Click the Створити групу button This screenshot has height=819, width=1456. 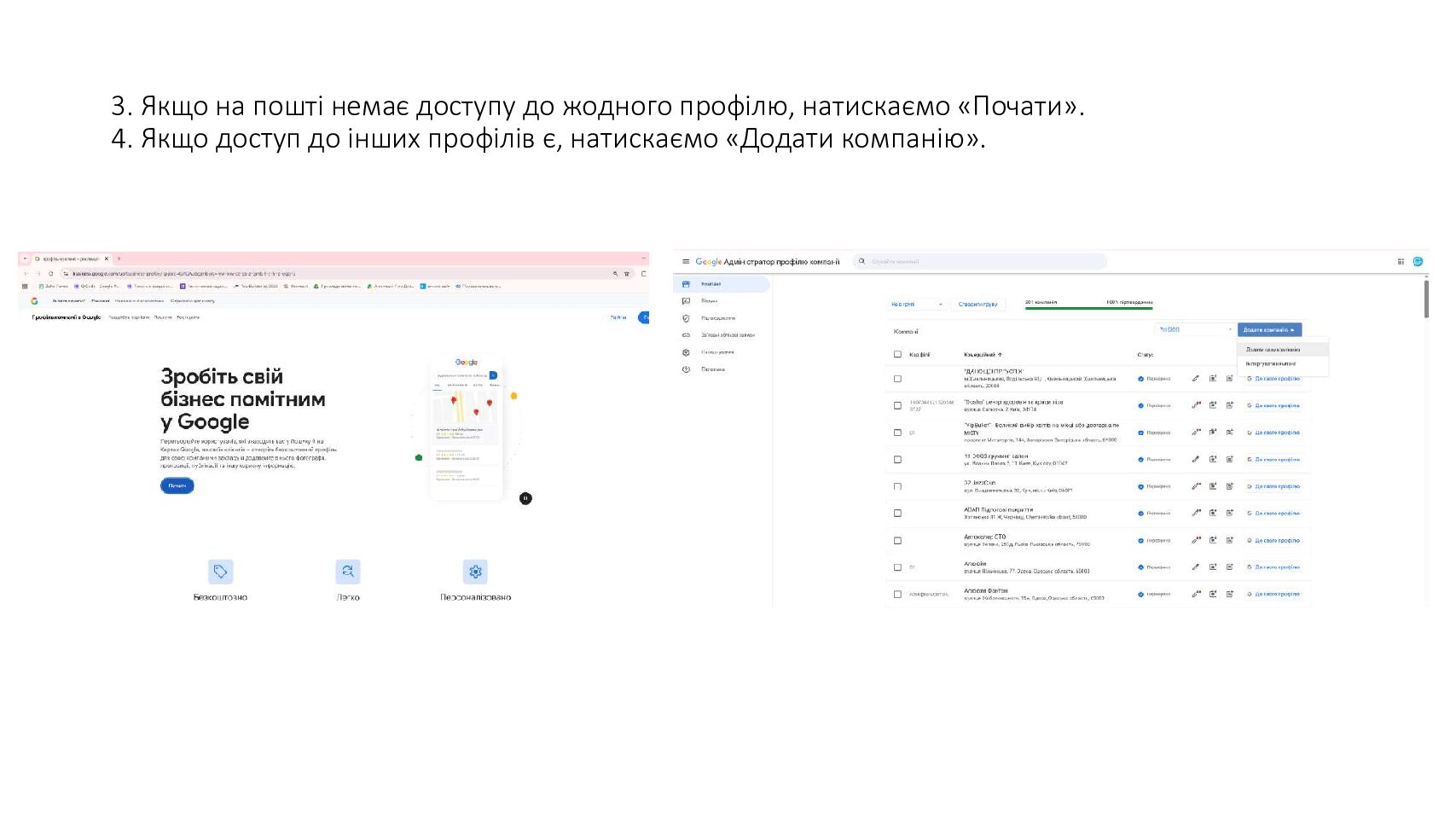[977, 304]
